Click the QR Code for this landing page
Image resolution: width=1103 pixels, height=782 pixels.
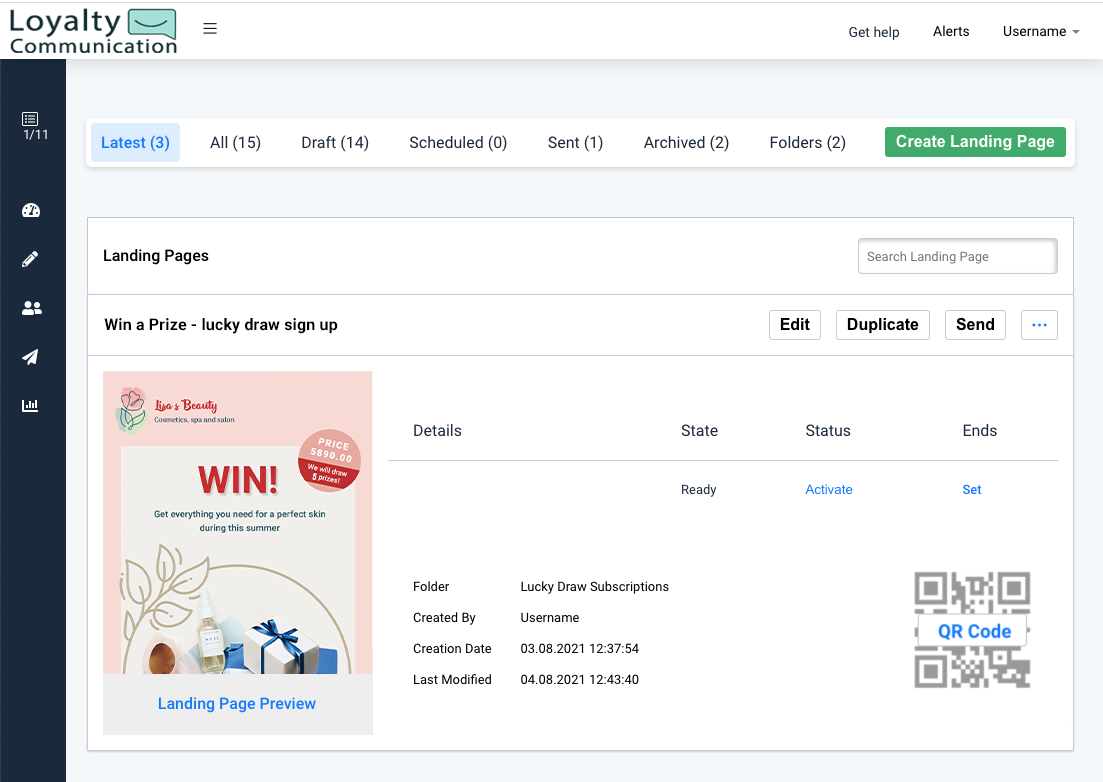(972, 630)
